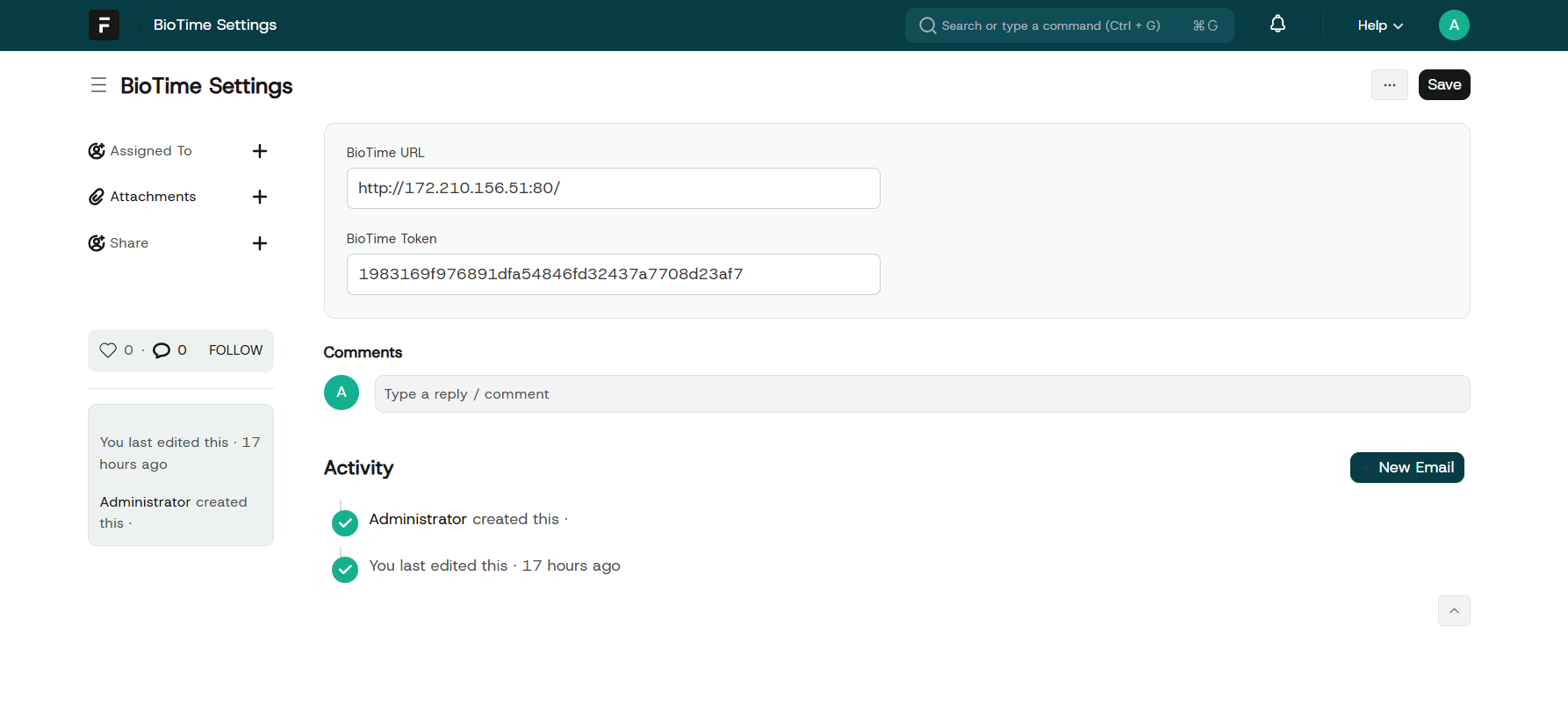Expand the Help dropdown
Image resolution: width=1568 pixels, height=713 pixels.
point(1379,25)
